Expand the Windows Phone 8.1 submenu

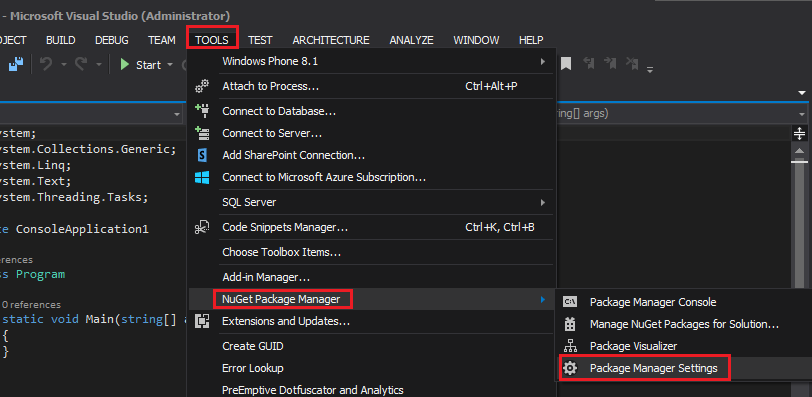tap(543, 62)
